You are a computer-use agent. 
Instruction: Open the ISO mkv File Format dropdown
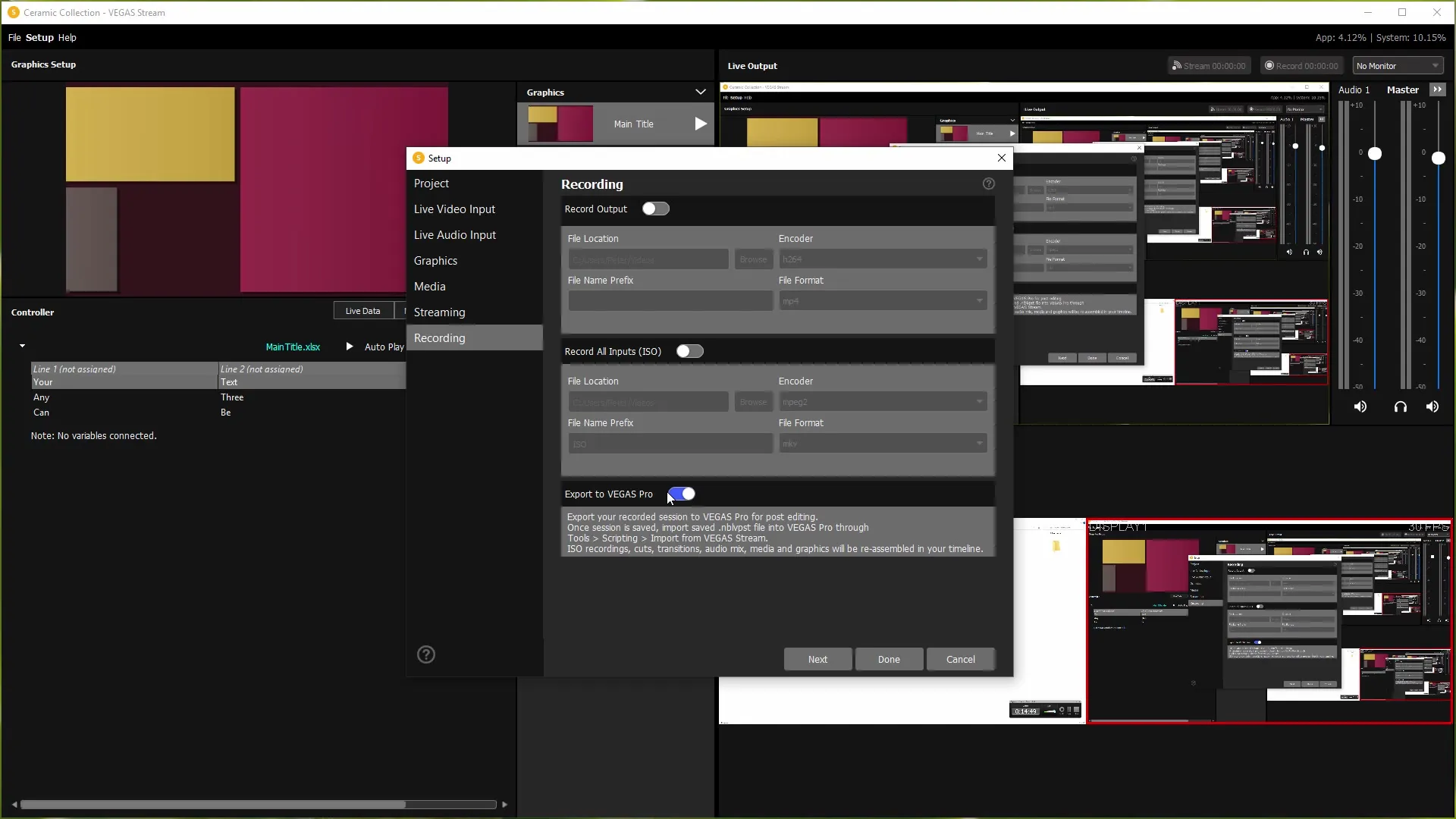pyautogui.click(x=883, y=444)
